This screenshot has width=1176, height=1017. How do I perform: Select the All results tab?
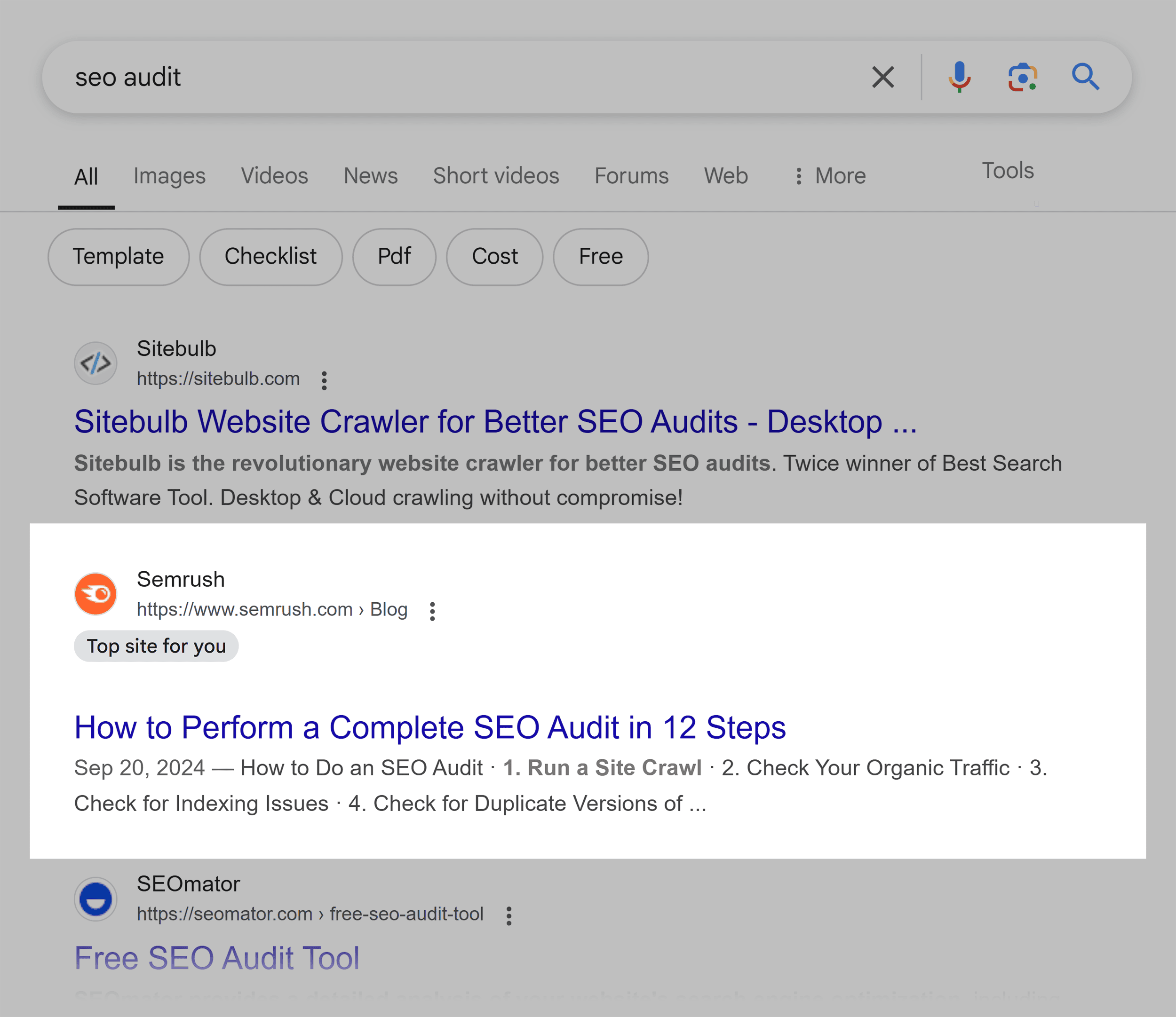pos(86,176)
